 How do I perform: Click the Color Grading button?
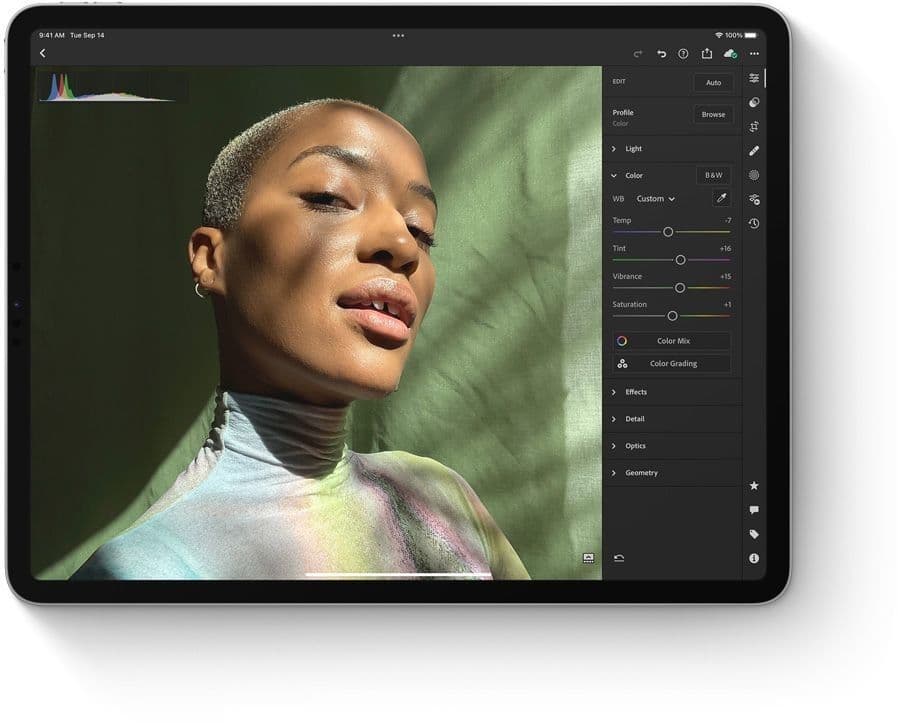point(672,364)
